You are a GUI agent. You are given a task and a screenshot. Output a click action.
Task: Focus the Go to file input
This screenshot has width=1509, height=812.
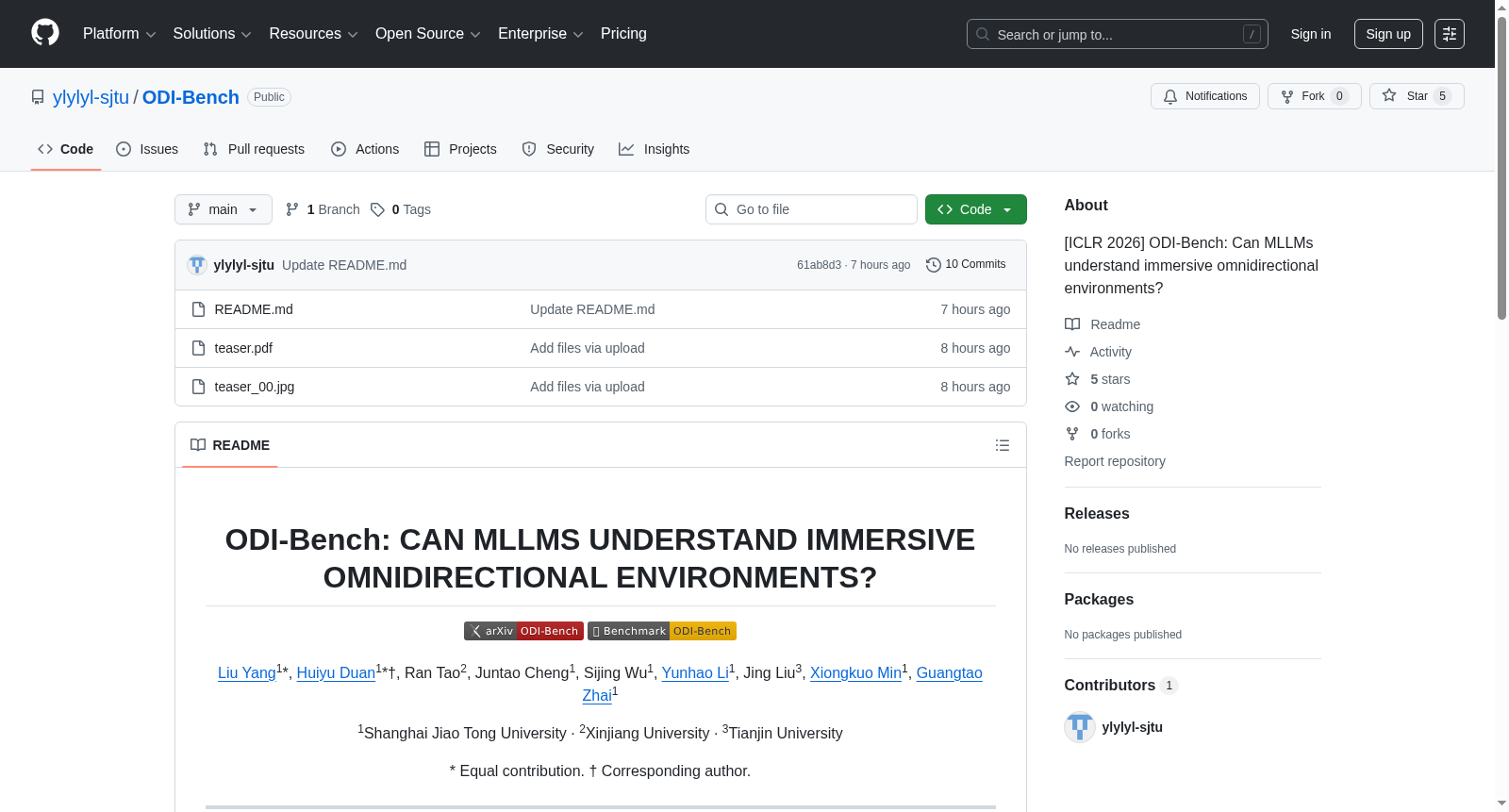click(x=811, y=209)
